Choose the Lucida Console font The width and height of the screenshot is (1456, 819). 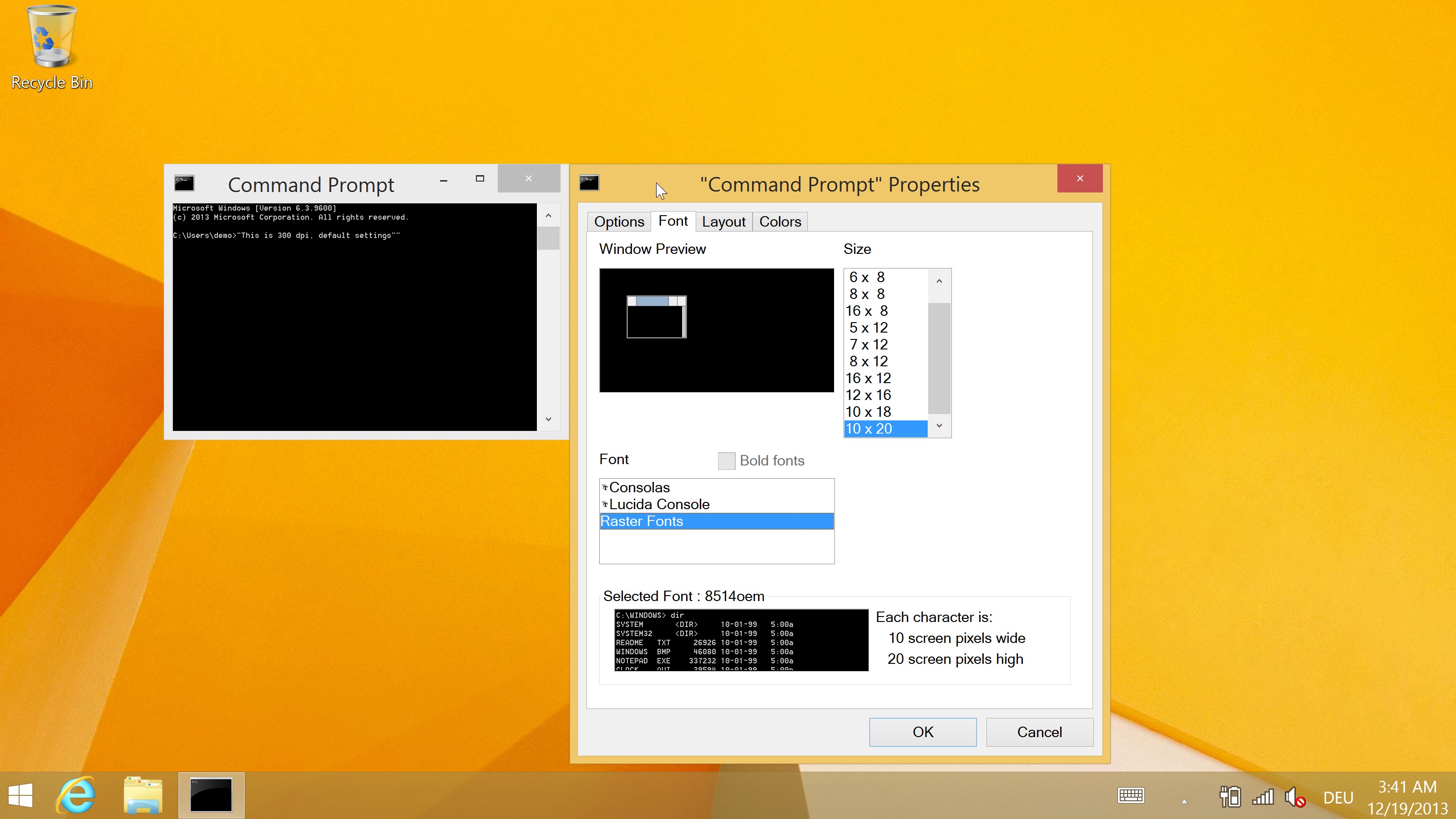(717, 504)
